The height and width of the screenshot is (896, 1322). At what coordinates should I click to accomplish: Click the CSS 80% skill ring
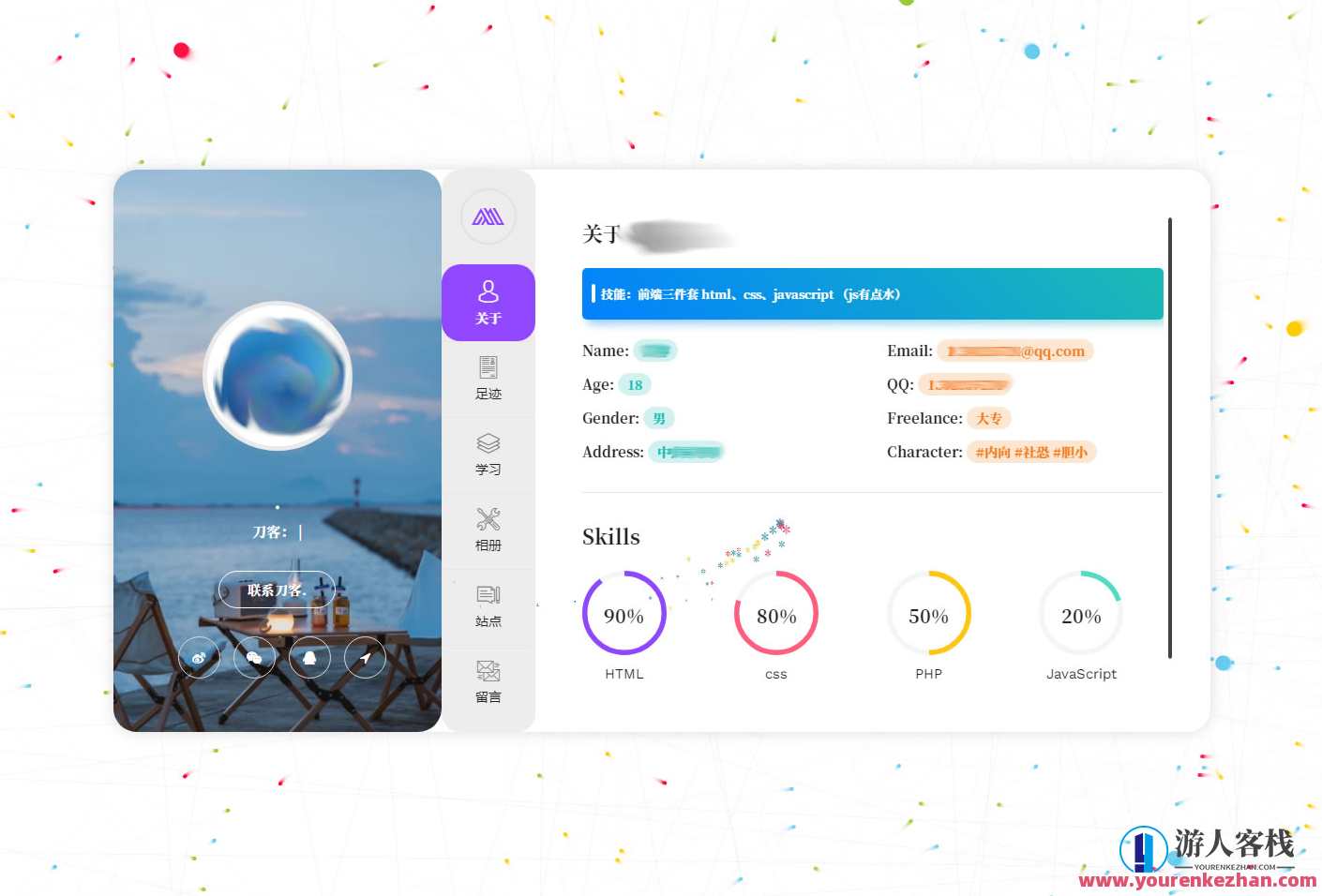(776, 614)
